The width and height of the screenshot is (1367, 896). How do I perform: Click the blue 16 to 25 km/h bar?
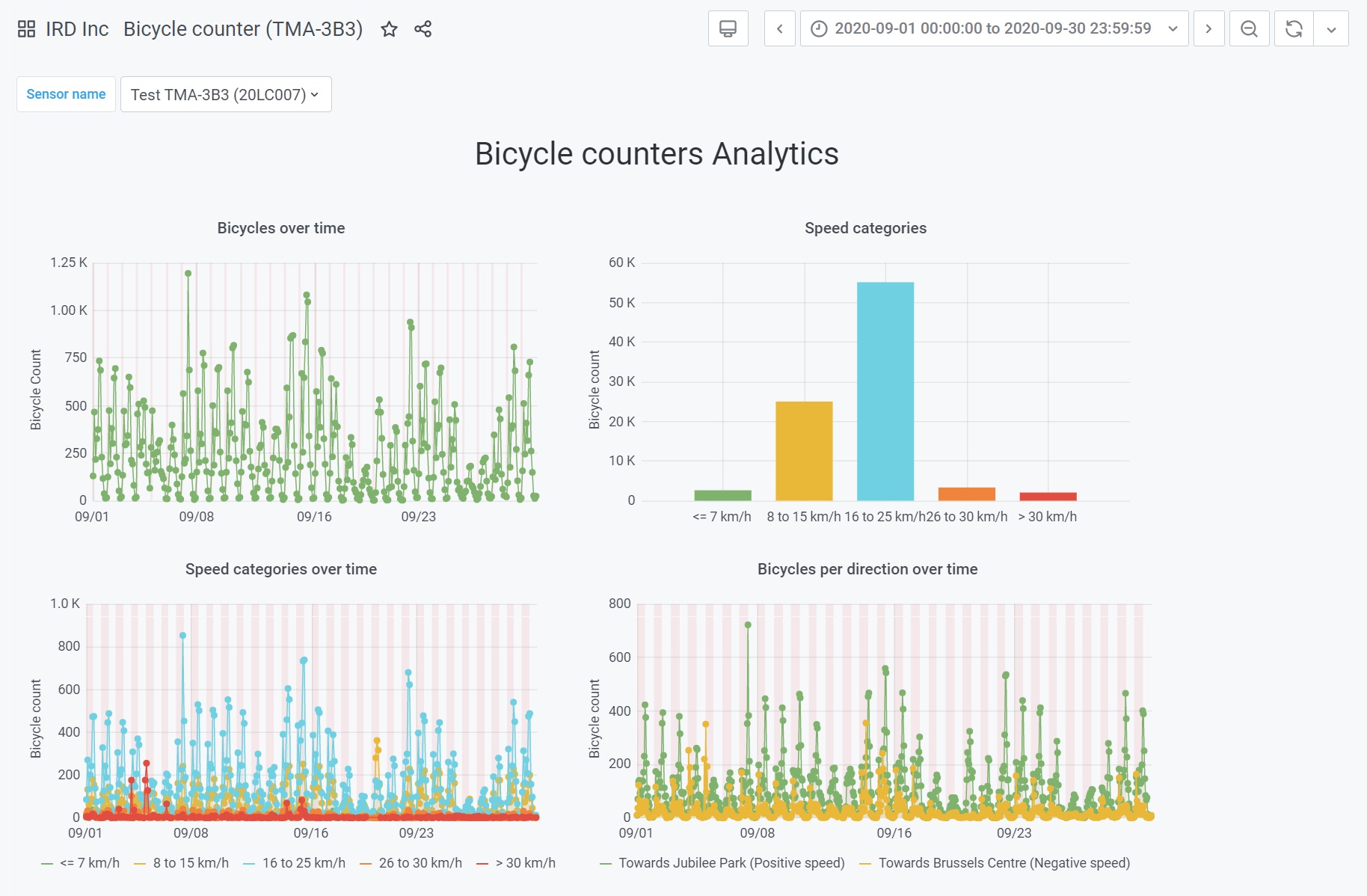click(885, 391)
